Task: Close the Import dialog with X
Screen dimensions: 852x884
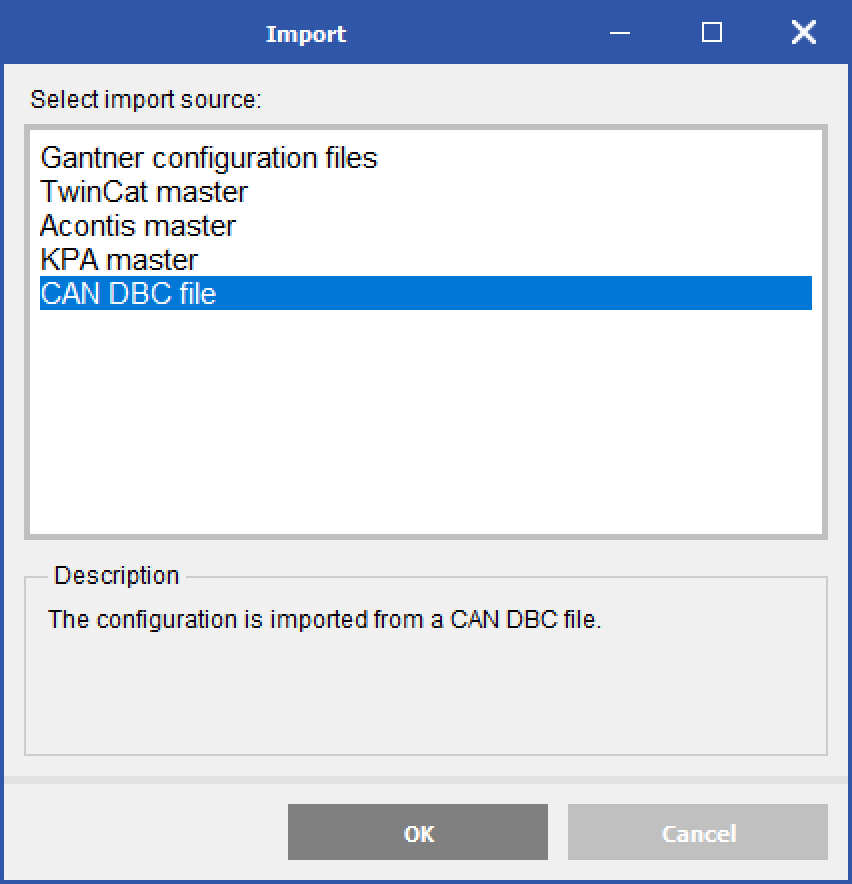Action: tap(803, 32)
